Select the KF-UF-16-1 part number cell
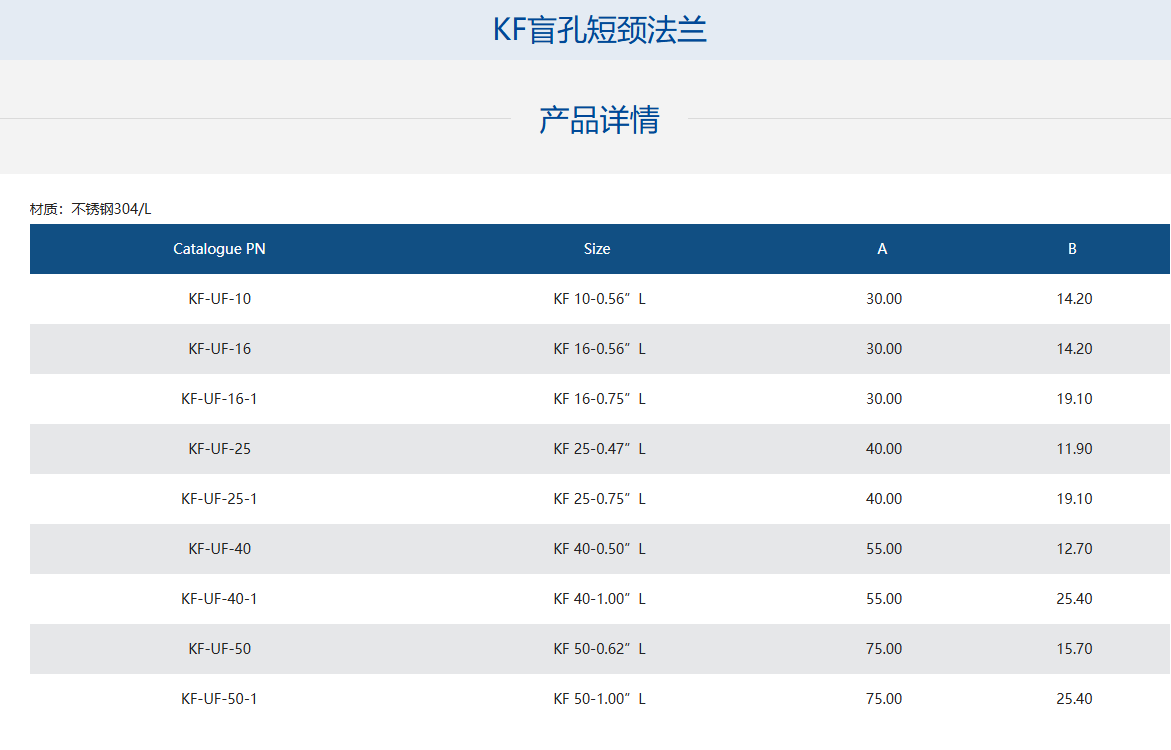1171x750 pixels. (x=219, y=399)
